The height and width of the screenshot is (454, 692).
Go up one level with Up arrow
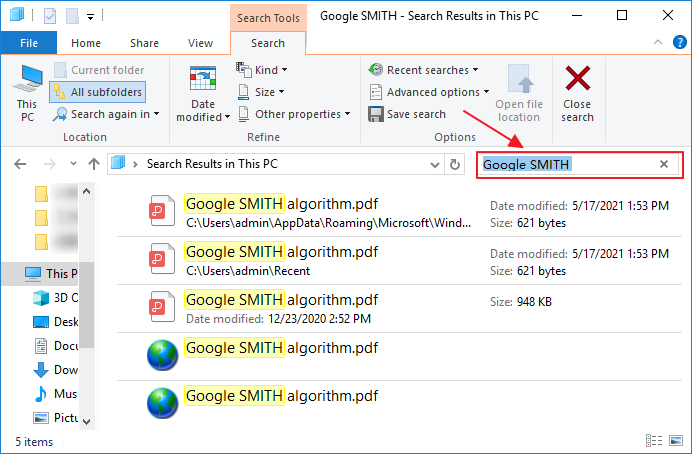point(94,164)
